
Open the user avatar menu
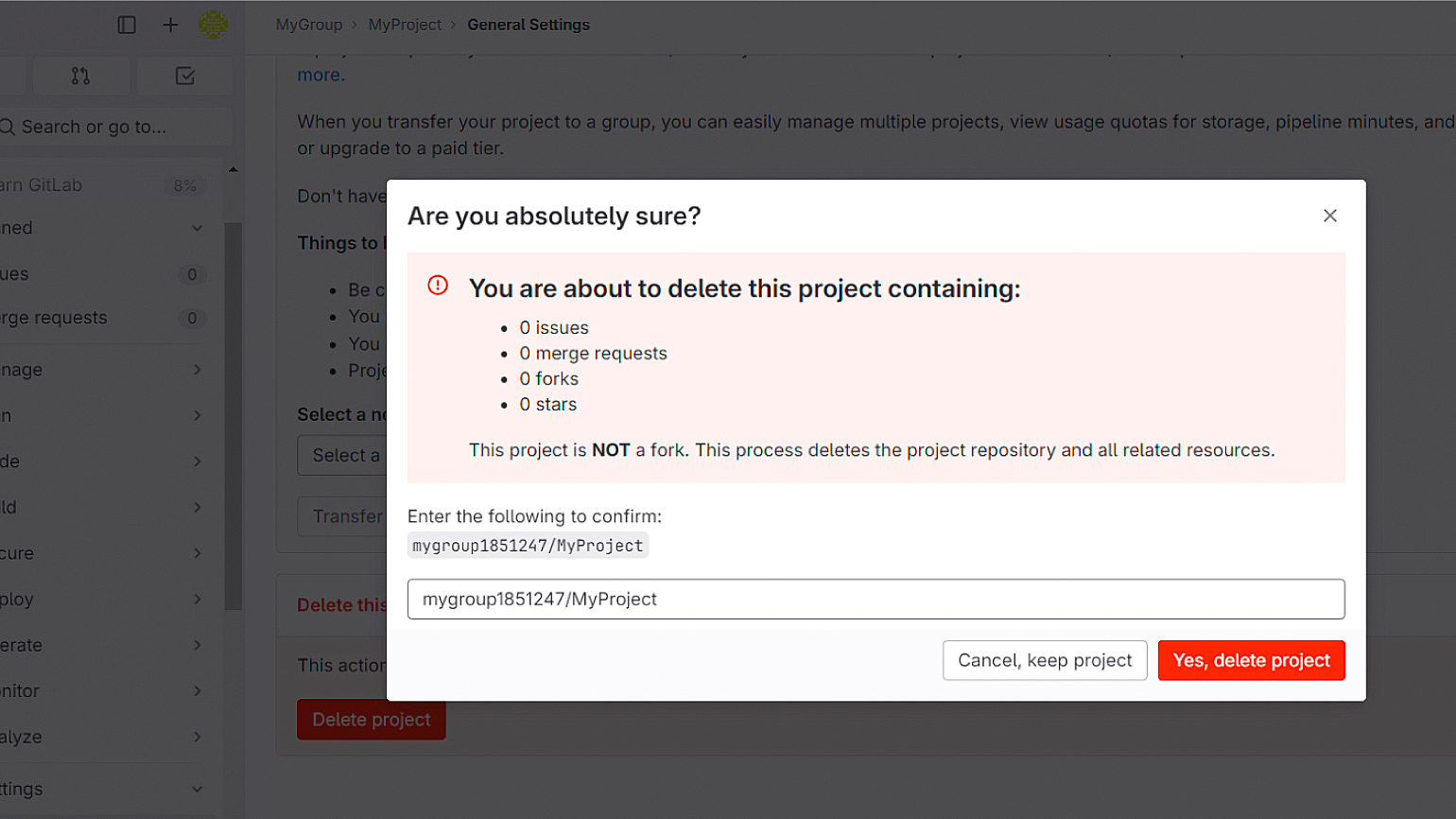[x=214, y=25]
